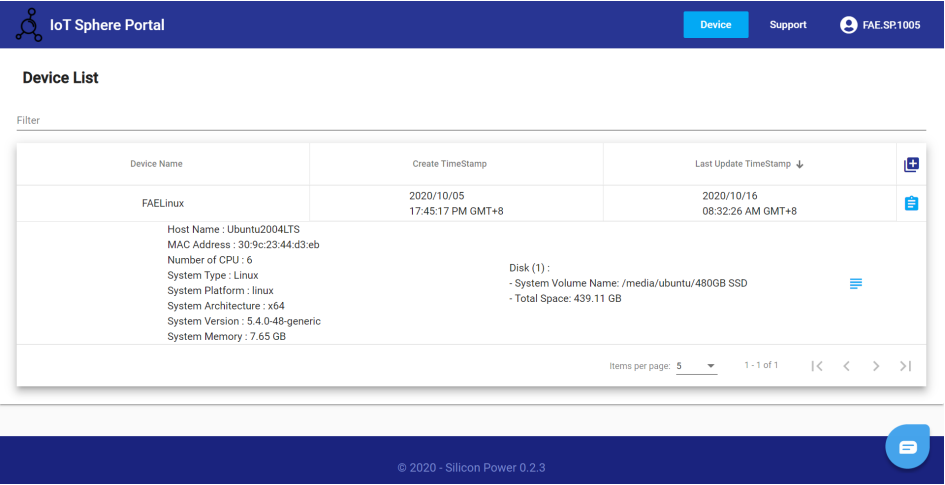This screenshot has height=485, width=945.
Task: Click the IoT Sphere Portal logo icon
Action: tap(28, 24)
